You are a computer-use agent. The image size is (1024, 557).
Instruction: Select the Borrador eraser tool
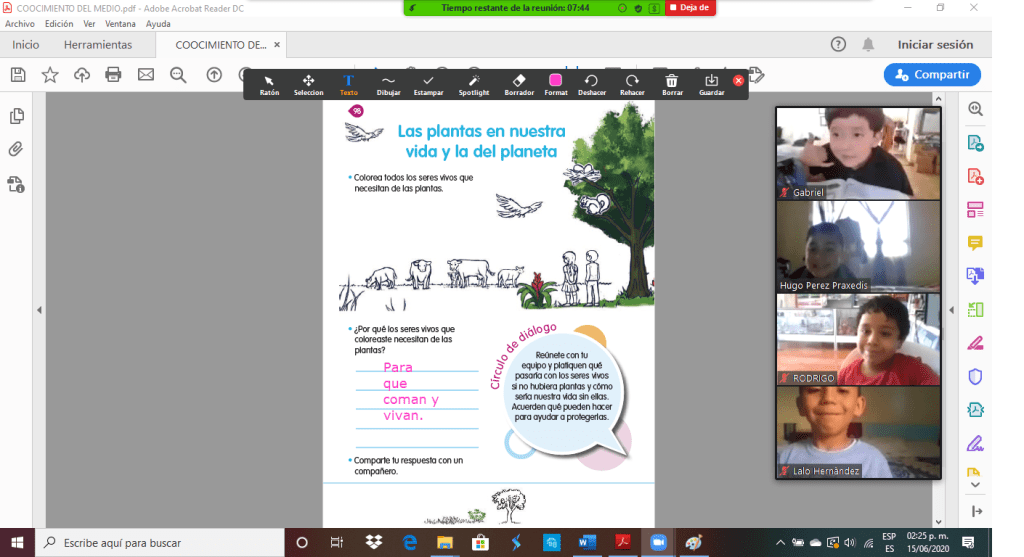click(518, 84)
